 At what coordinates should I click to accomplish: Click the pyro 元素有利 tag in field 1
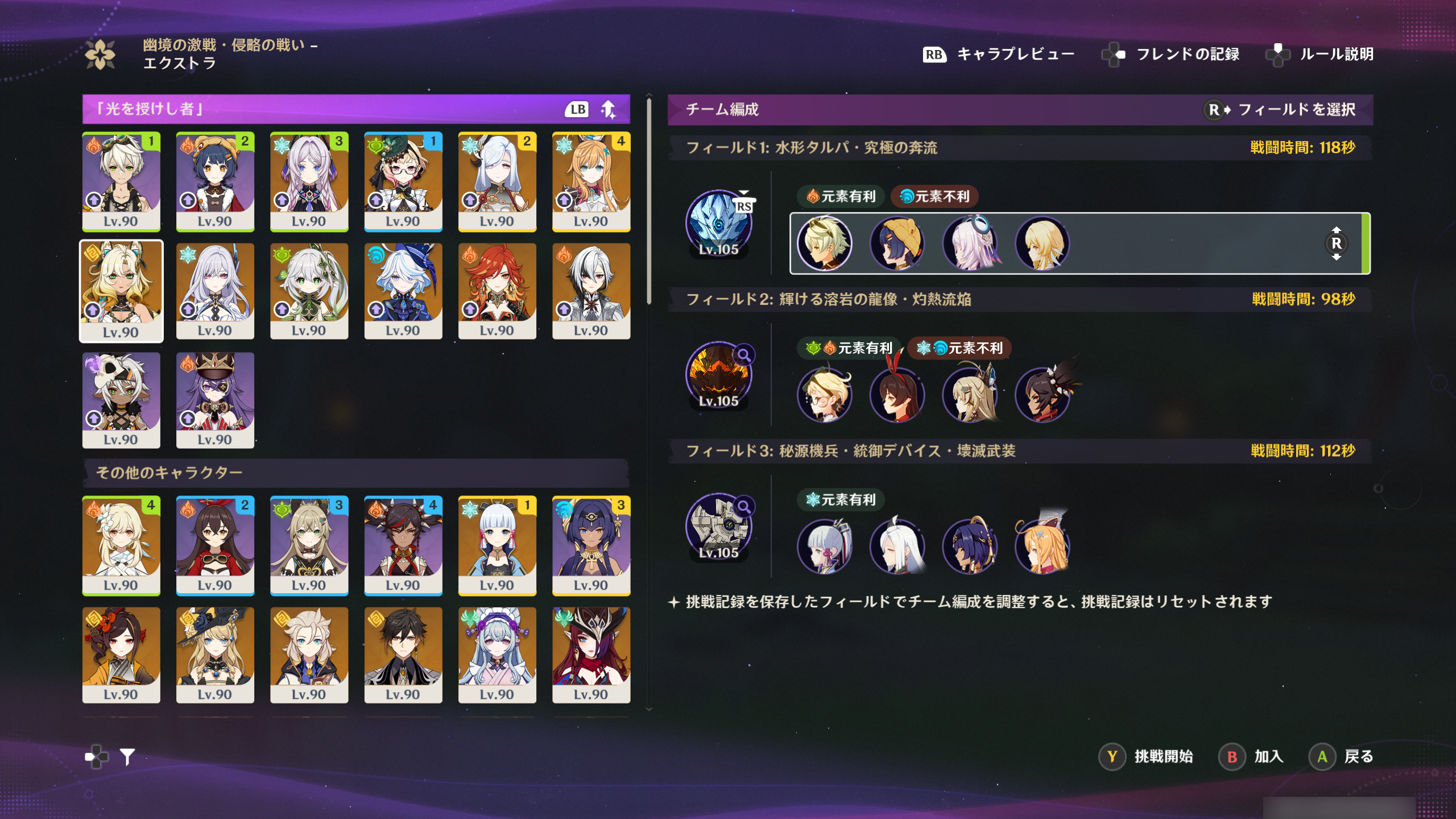pyautogui.click(x=841, y=196)
